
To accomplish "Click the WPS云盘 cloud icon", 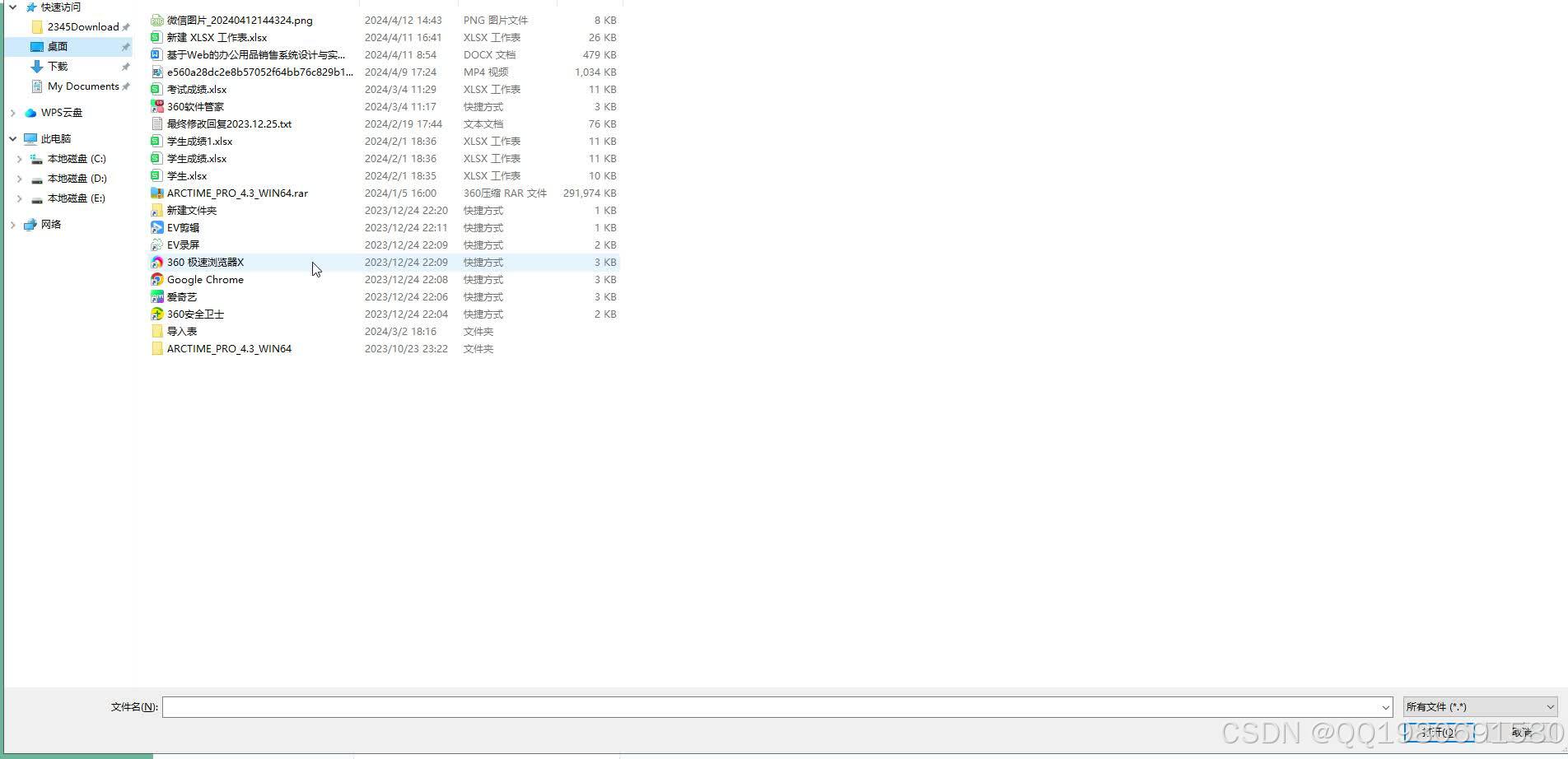I will coord(30,113).
